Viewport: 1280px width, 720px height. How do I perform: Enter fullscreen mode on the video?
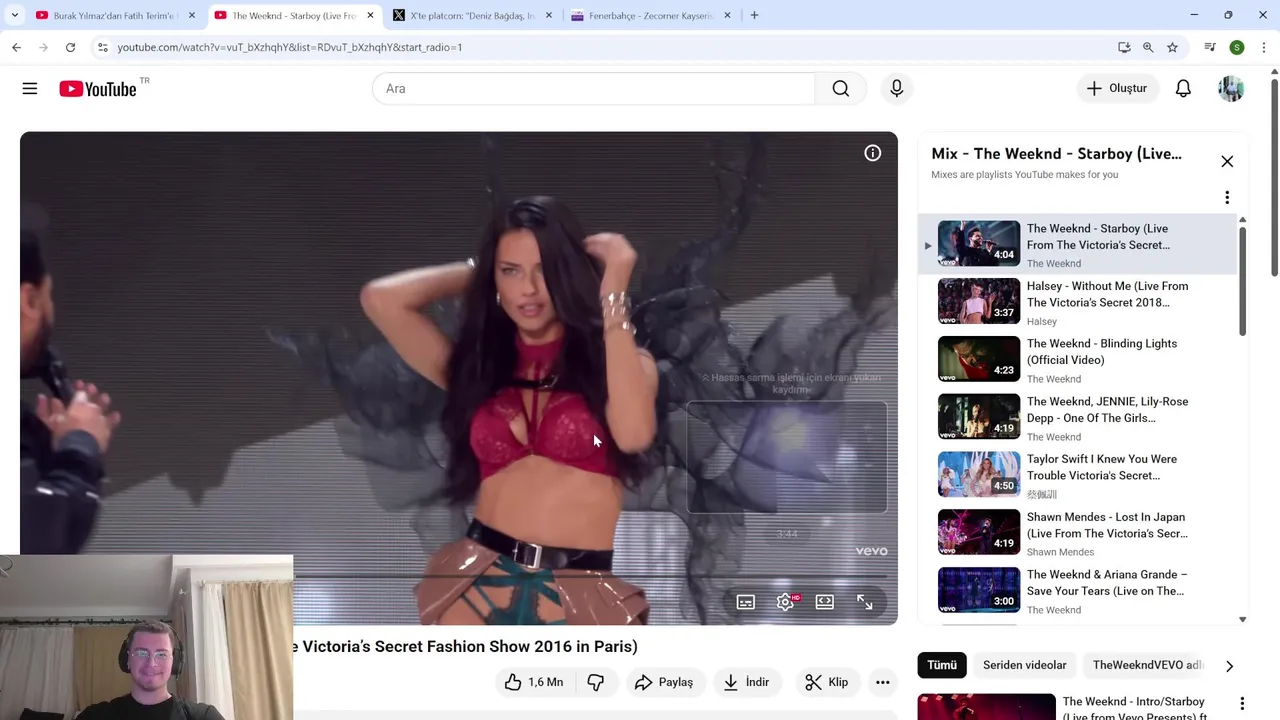click(865, 602)
